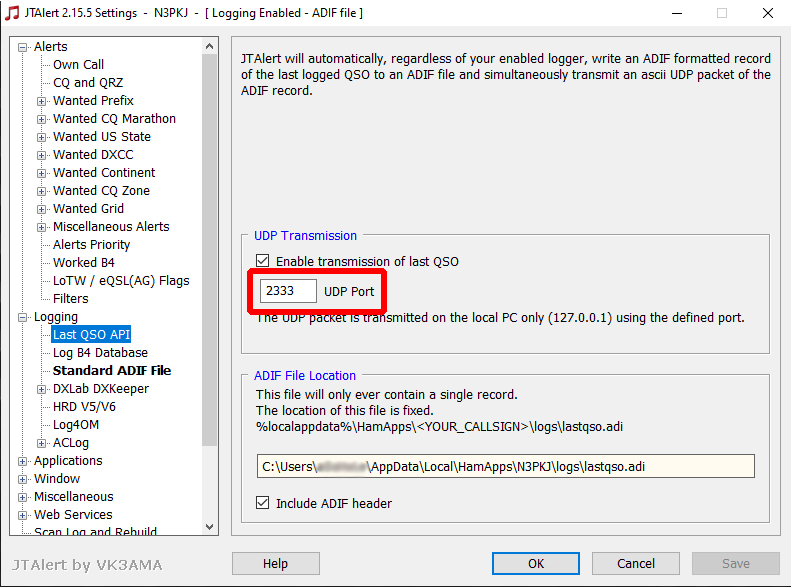Expand the Wanted Grid node
Viewport: 792px width, 587px height.
click(41, 209)
